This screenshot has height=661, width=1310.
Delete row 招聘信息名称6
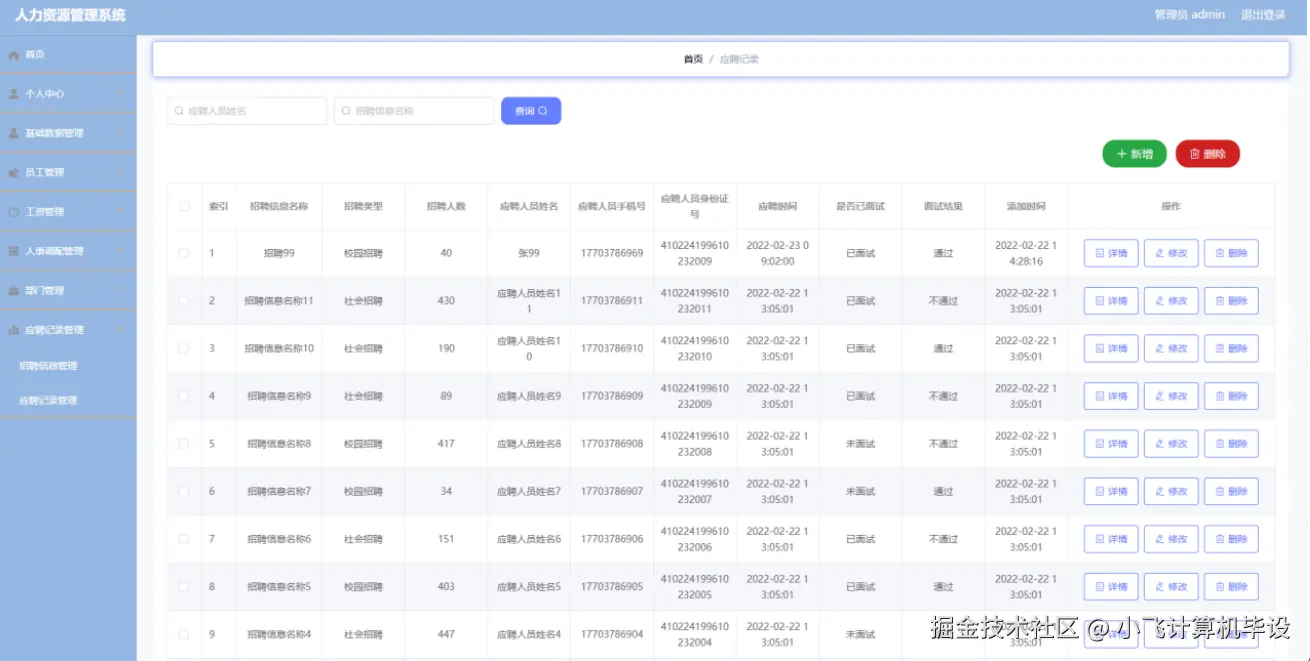1231,539
